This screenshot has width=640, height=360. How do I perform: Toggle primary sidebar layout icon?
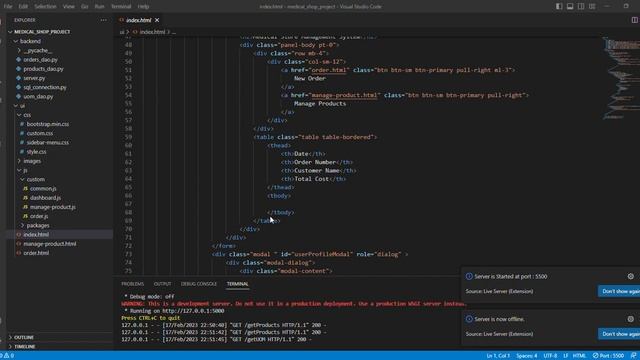click(559, 7)
